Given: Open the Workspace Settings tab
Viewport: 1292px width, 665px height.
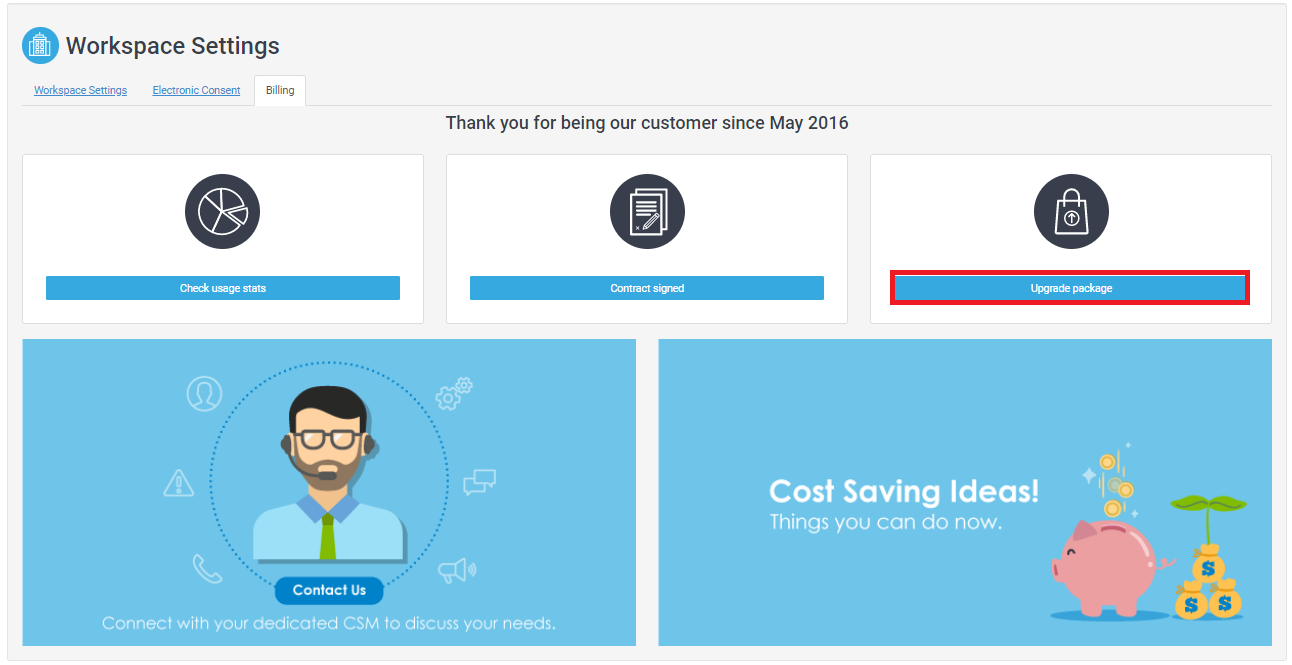Looking at the screenshot, I should tap(80, 90).
